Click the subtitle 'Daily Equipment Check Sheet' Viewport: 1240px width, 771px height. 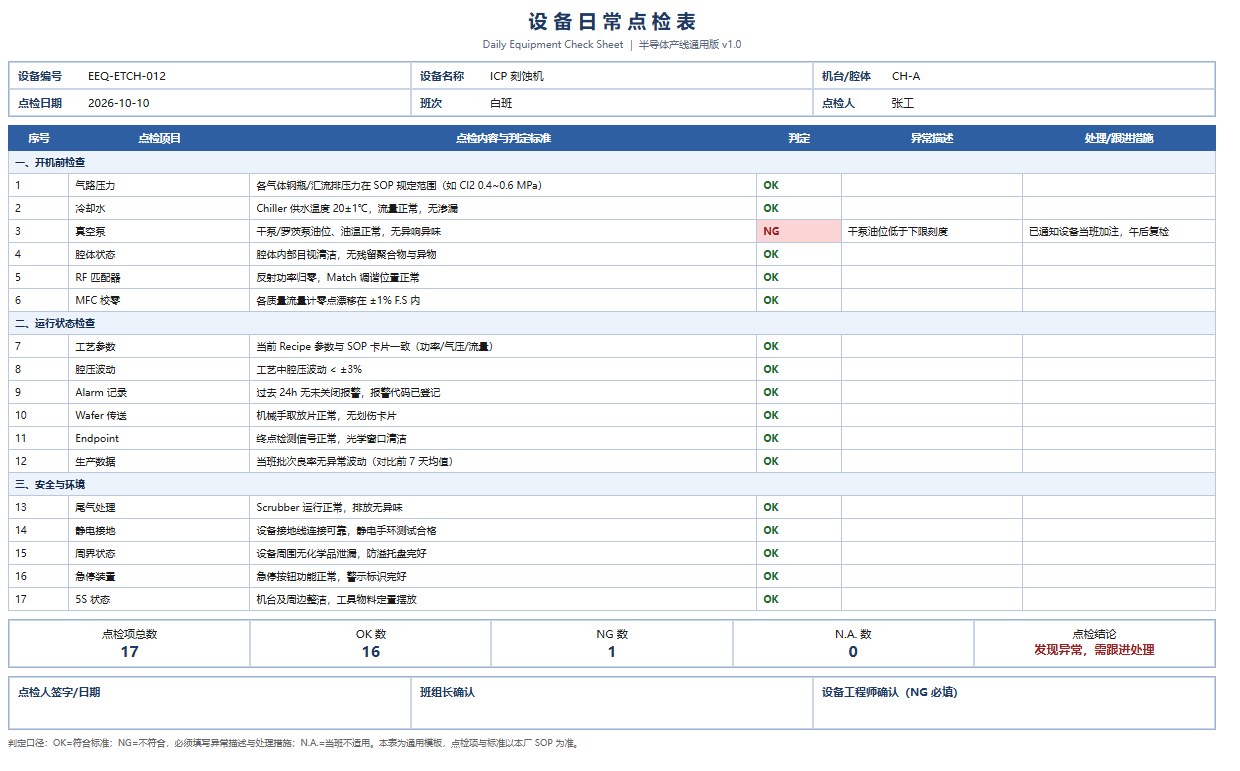point(553,44)
